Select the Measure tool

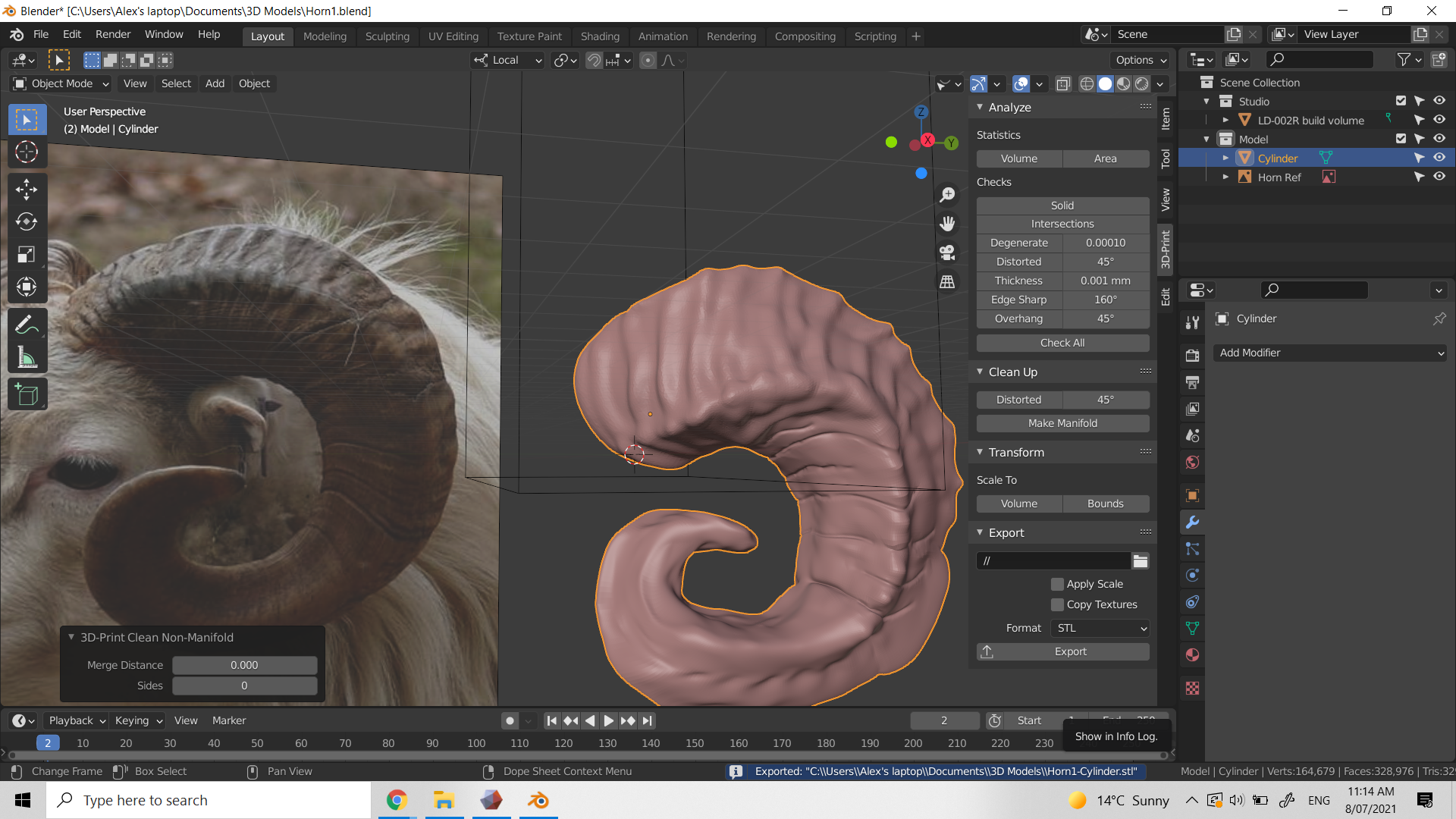click(x=27, y=357)
